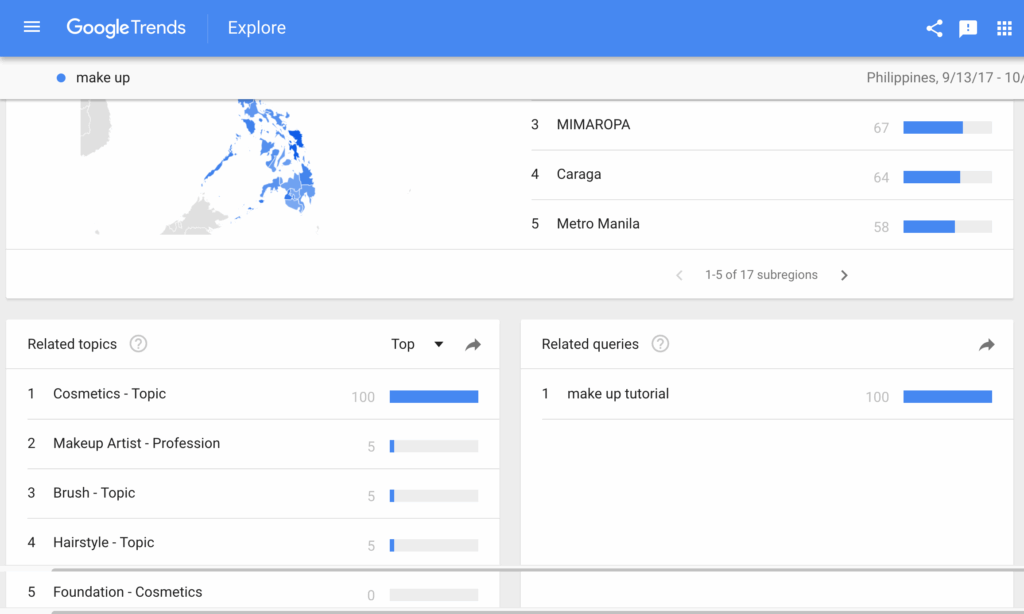Image resolution: width=1024 pixels, height=614 pixels.
Task: Click help icon beside Related topics
Action: (x=138, y=344)
